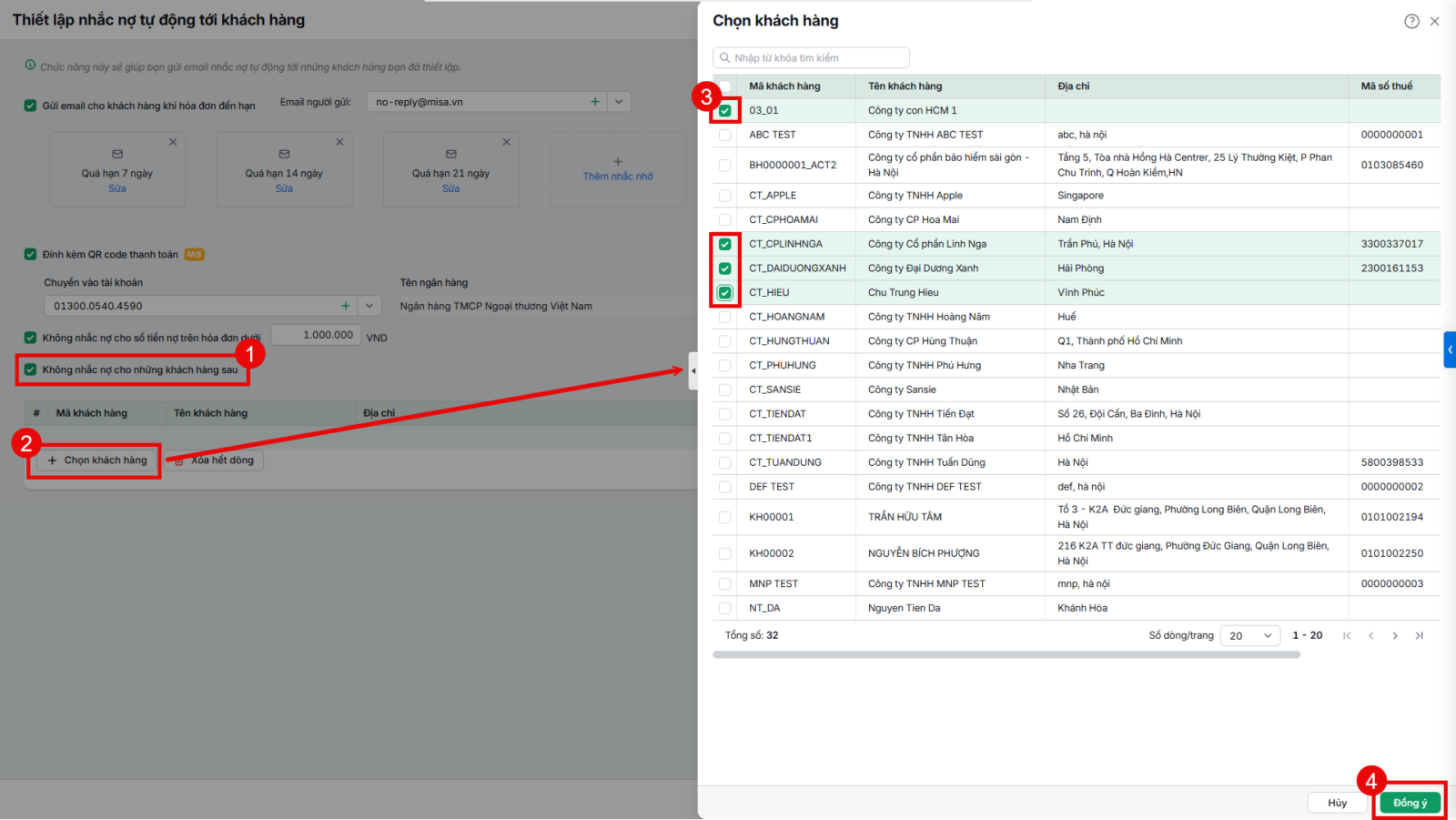1456x820 pixels.
Task: Select row NGUYỄN BÍCH PHƯỢNG
Action: pyautogui.click(x=1077, y=553)
